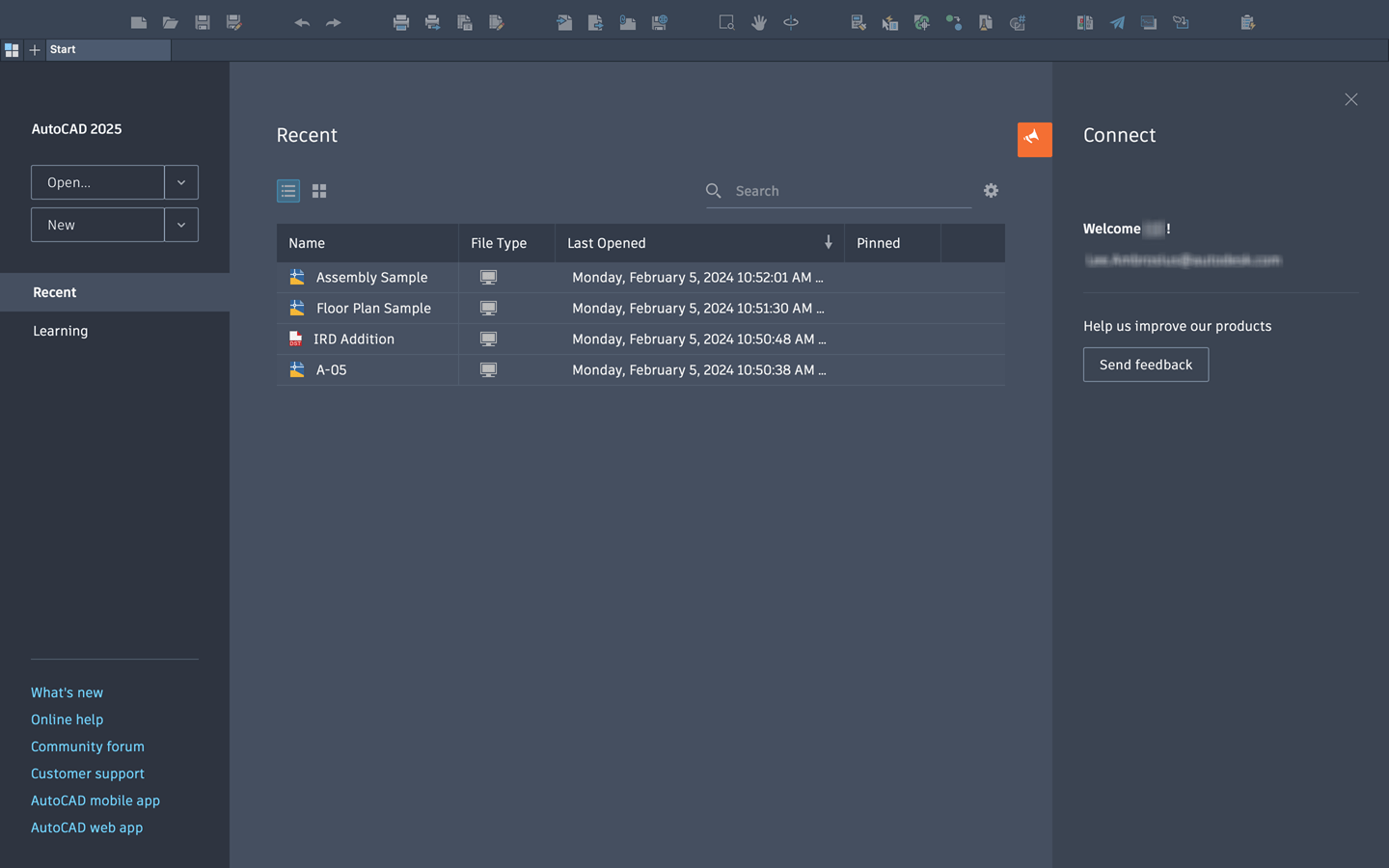Expand the Open button dropdown arrow
This screenshot has width=1389, height=868.
(181, 182)
